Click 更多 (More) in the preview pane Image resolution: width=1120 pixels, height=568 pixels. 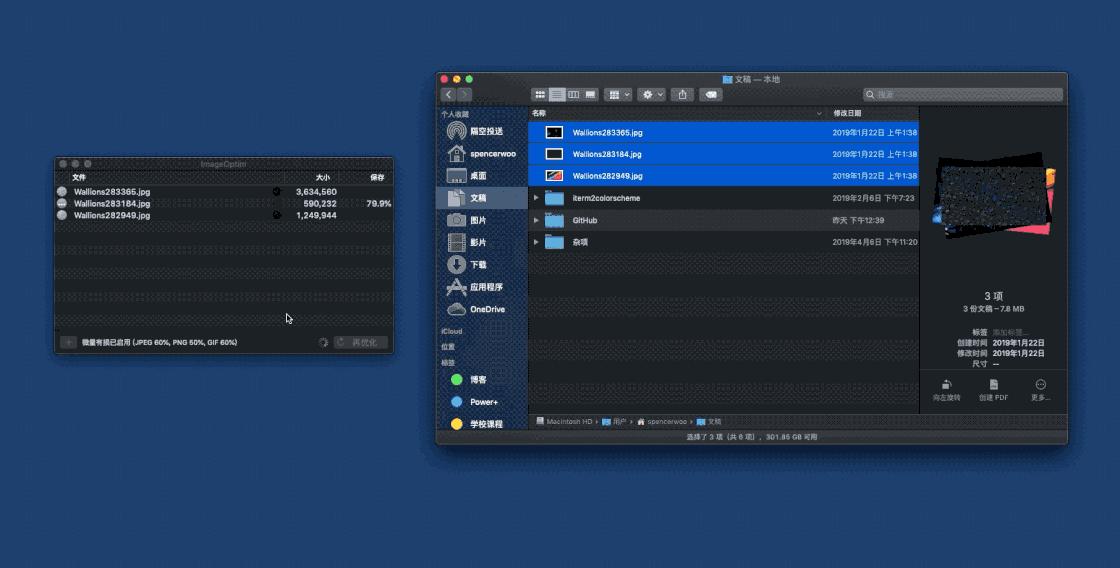tap(1041, 390)
